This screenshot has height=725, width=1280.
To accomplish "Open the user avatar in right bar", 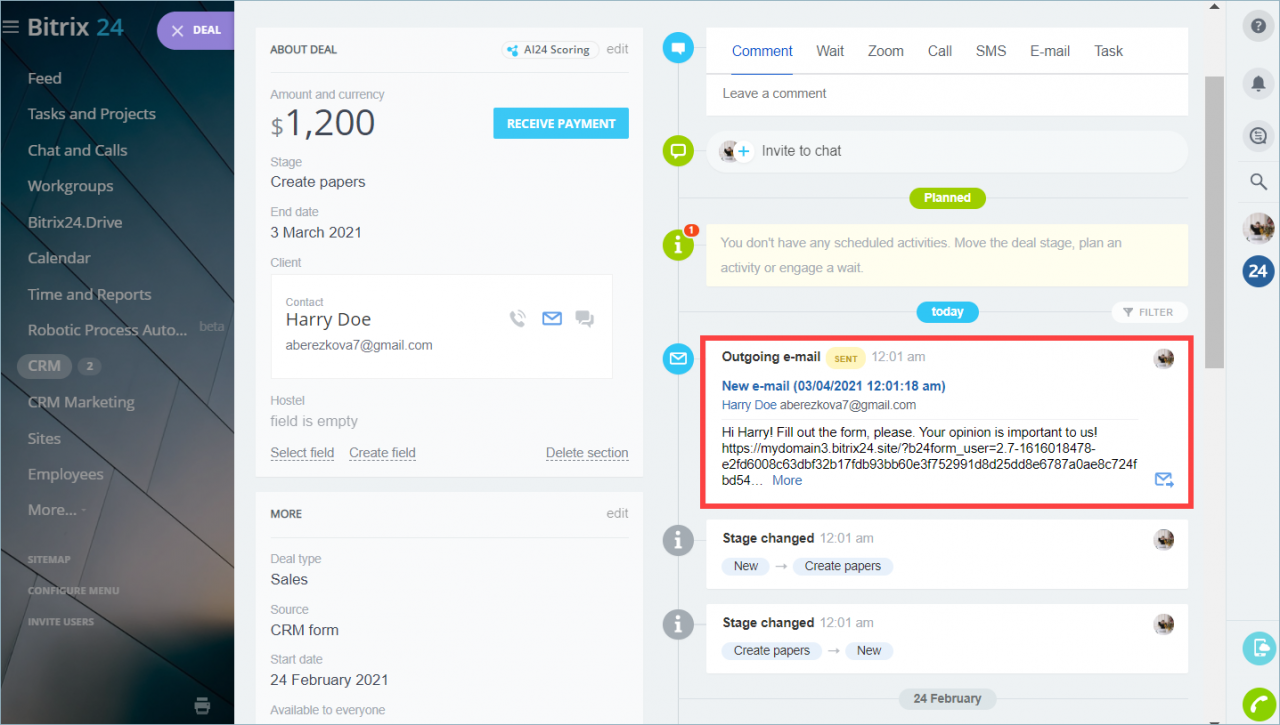I will [x=1258, y=228].
